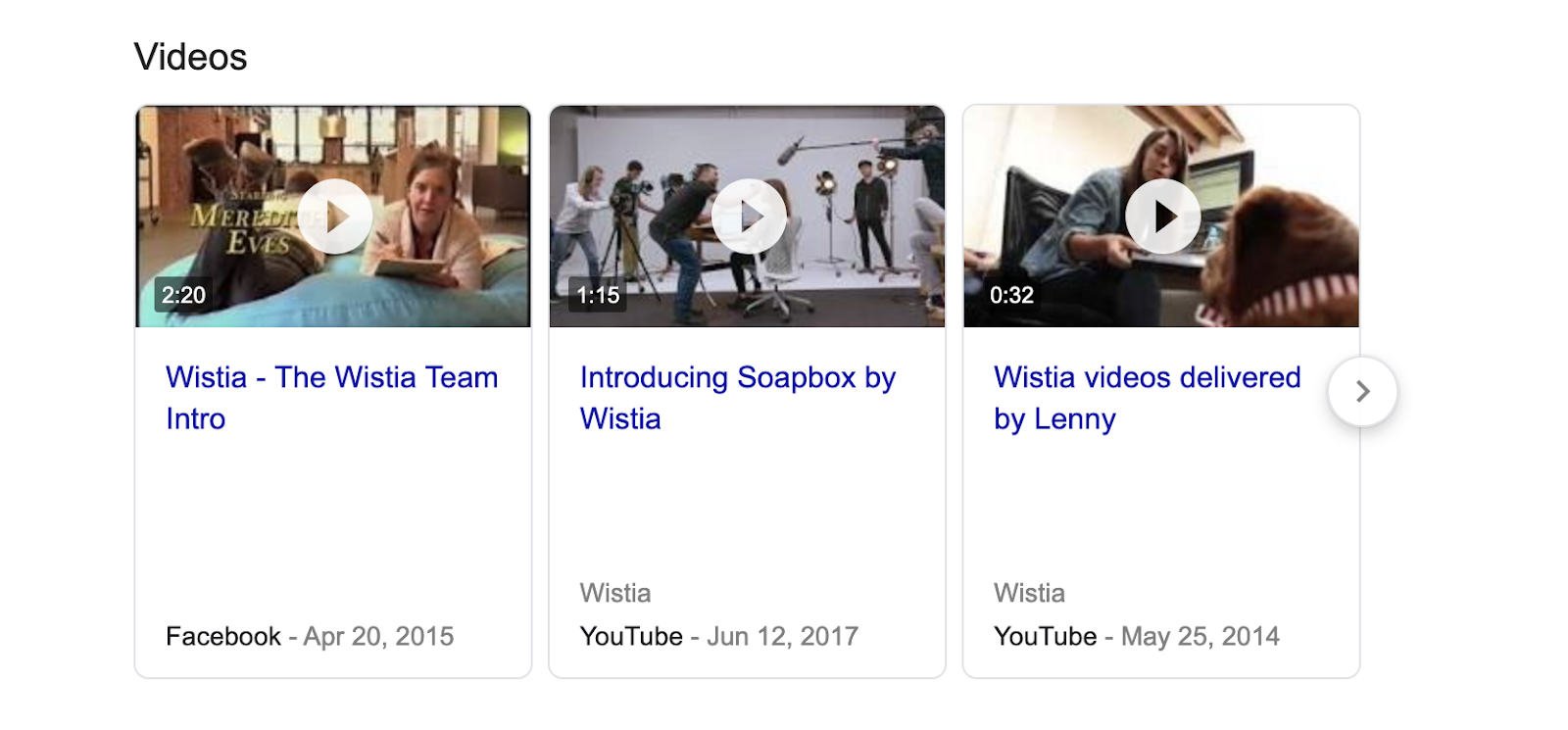
Task: Click Wistia channel name under Lenny video
Action: pos(1029,593)
